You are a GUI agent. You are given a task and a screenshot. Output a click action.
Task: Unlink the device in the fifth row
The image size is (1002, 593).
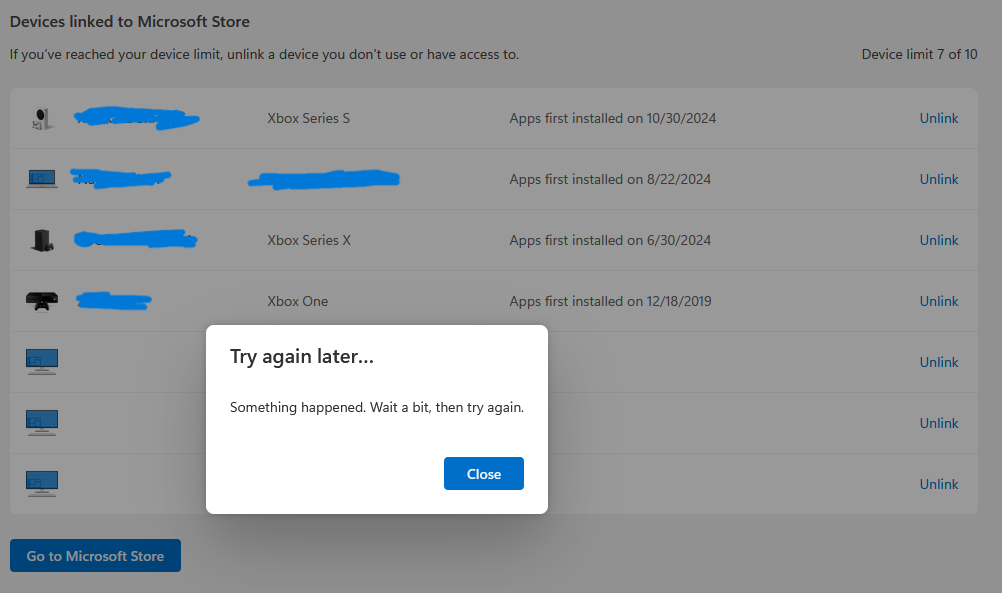click(938, 361)
